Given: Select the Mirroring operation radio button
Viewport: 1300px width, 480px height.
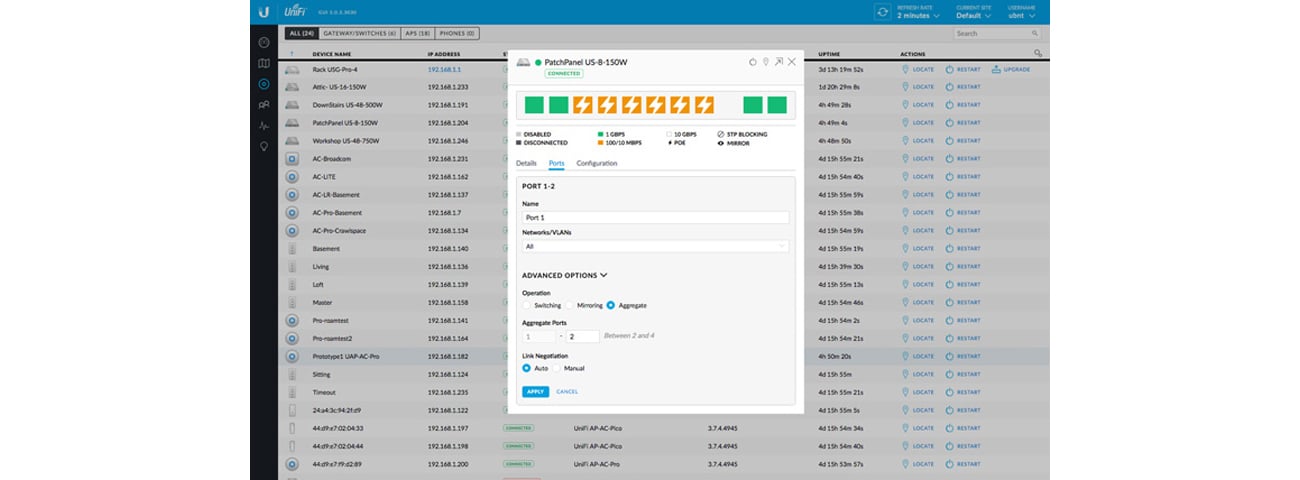Looking at the screenshot, I should (x=569, y=305).
